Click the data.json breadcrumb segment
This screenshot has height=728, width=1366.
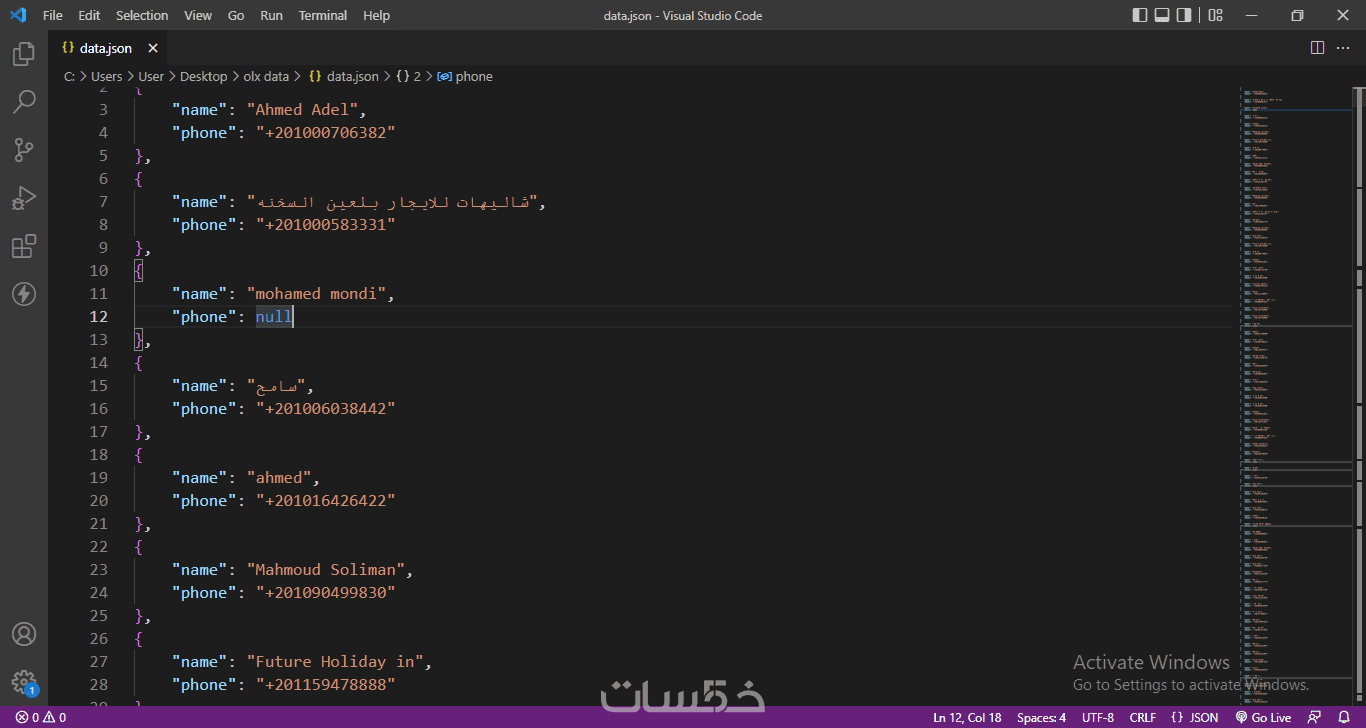pos(344,76)
